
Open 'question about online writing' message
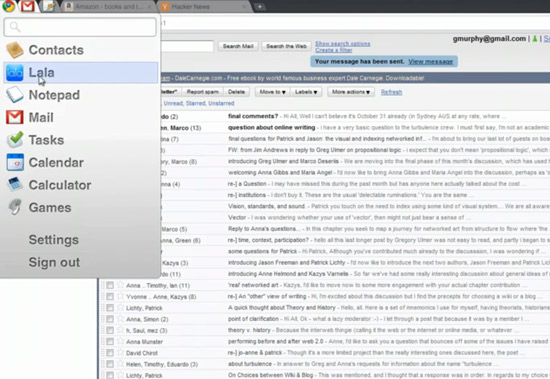point(271,127)
